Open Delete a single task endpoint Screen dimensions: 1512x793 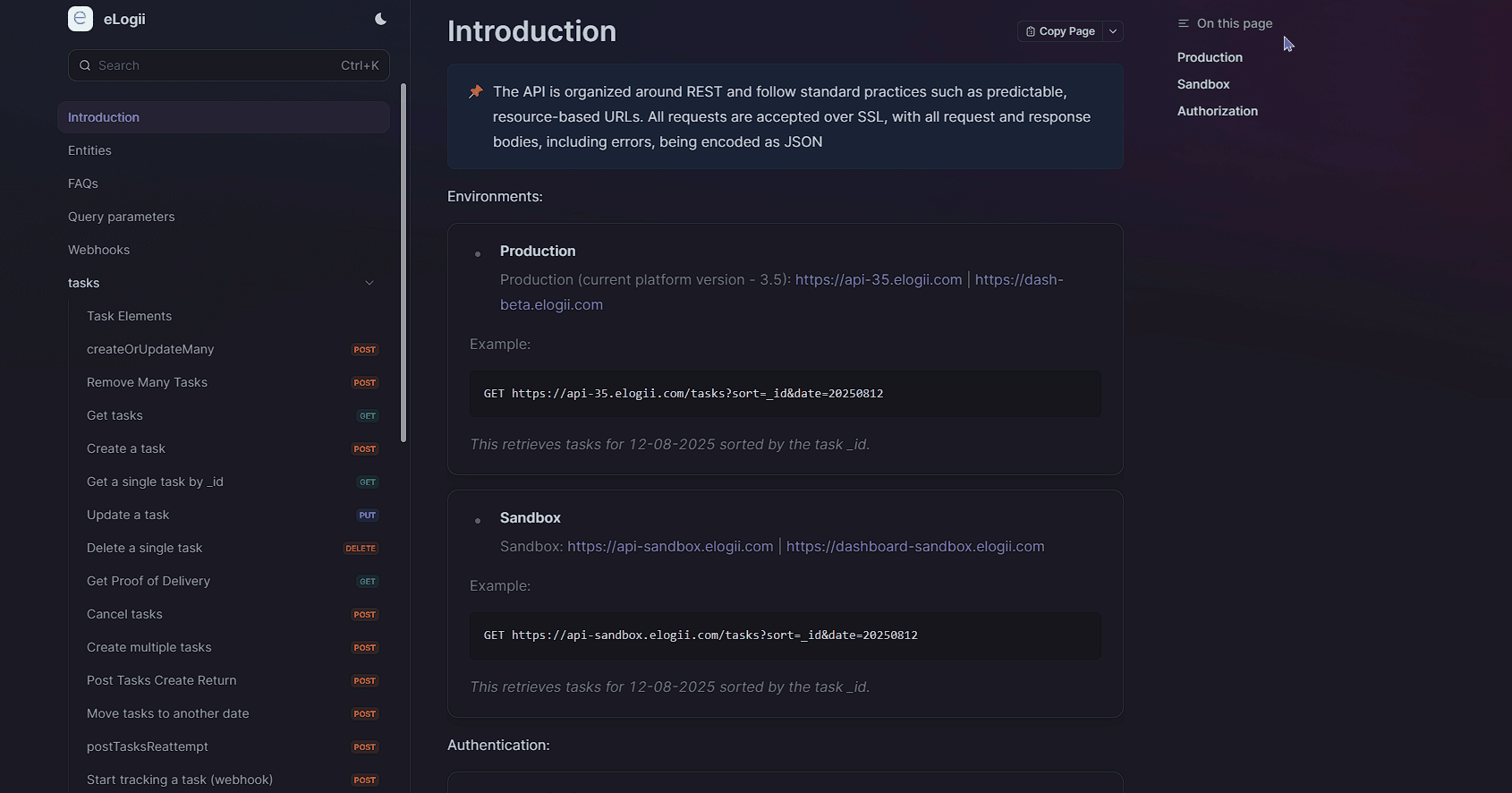tap(144, 548)
